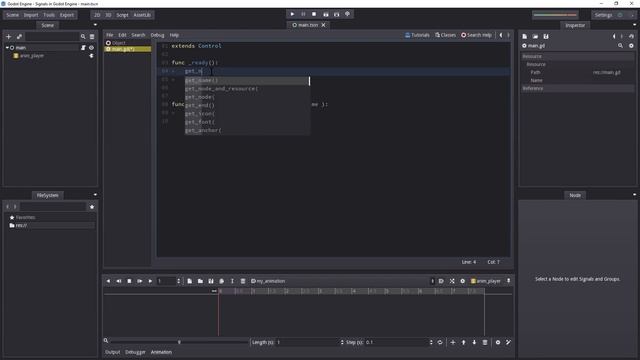Open script attached to main node
640x360 pixels.
[83, 48]
